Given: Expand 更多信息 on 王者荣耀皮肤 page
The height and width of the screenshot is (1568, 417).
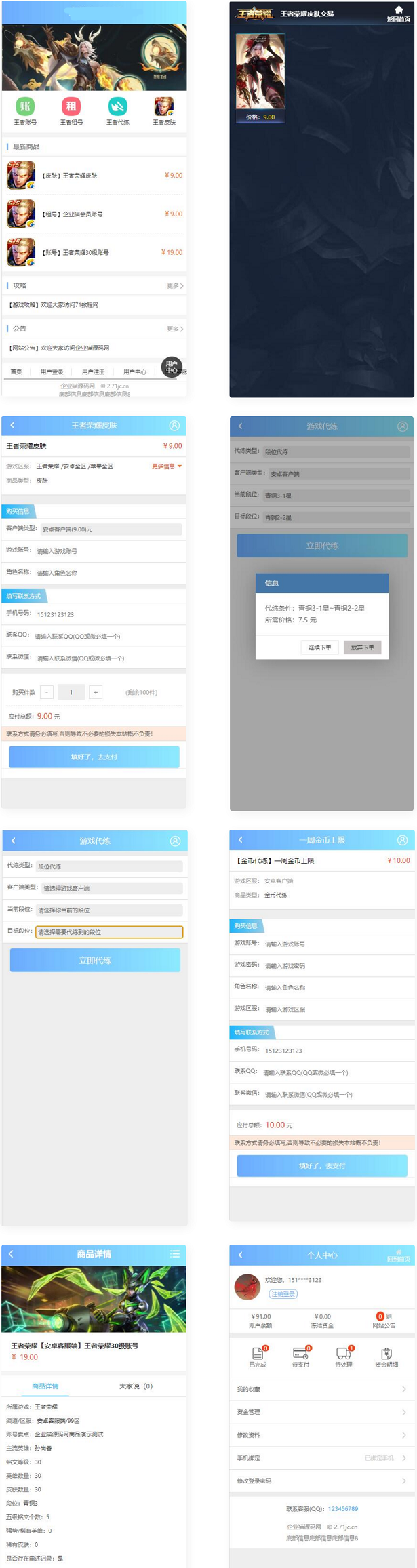Looking at the screenshot, I should [x=167, y=466].
